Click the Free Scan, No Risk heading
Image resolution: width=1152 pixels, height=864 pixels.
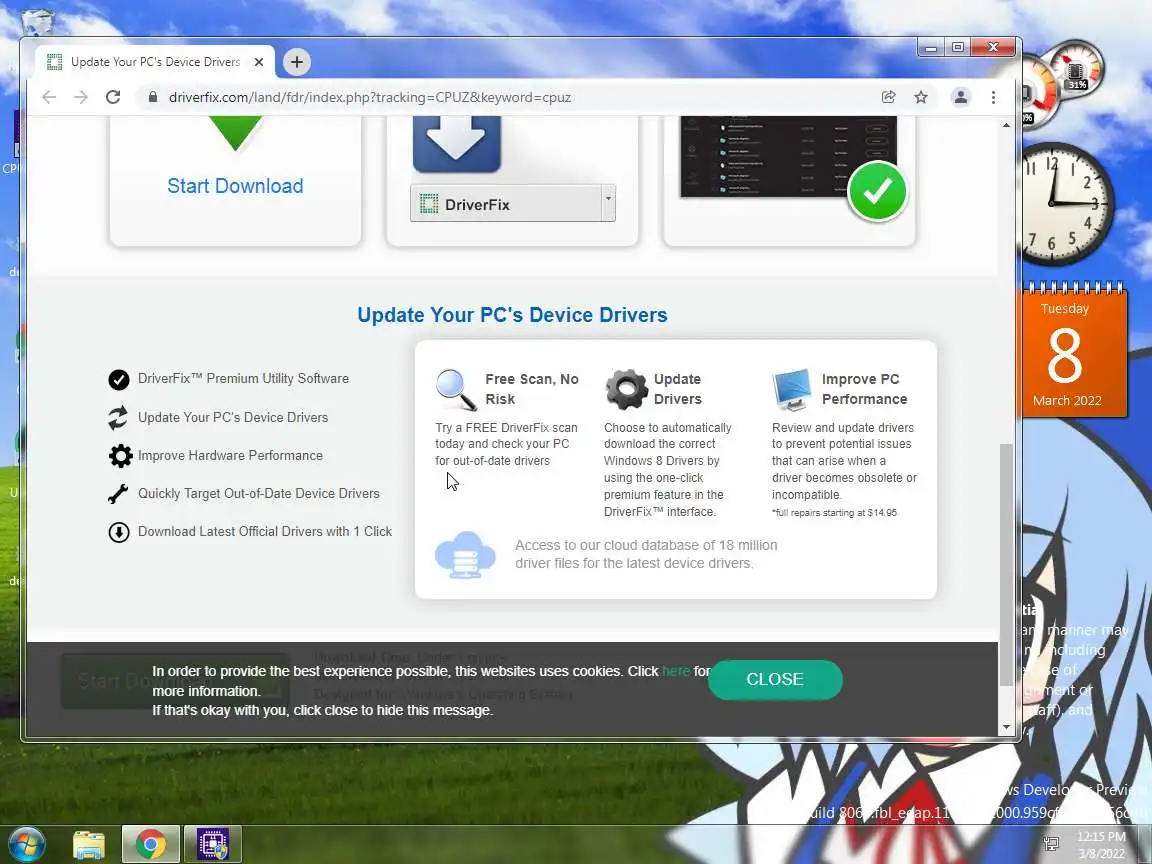click(532, 389)
